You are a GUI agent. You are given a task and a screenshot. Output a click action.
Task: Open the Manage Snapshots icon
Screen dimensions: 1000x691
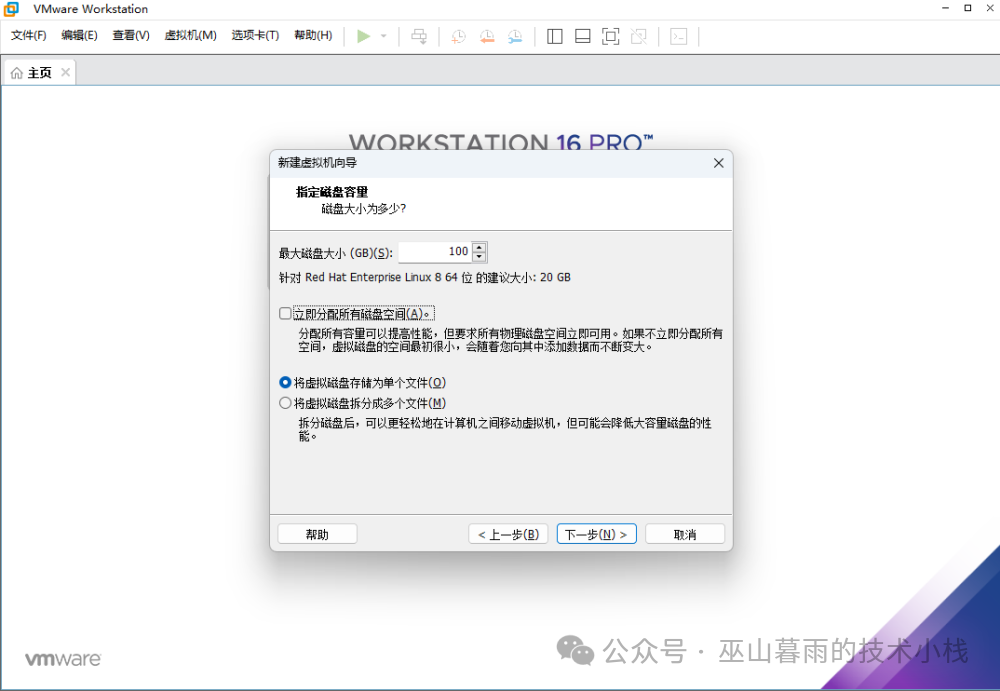click(514, 35)
